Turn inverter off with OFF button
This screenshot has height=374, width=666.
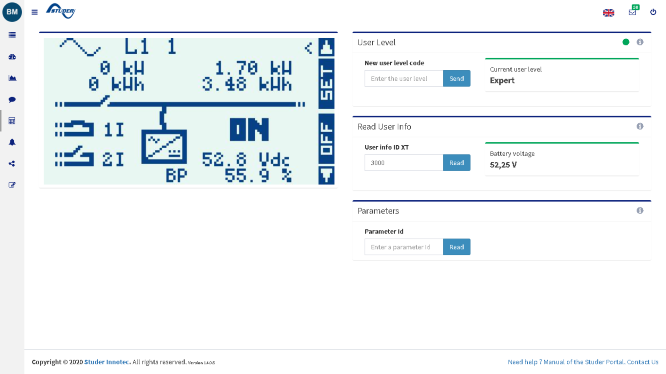pos(326,139)
